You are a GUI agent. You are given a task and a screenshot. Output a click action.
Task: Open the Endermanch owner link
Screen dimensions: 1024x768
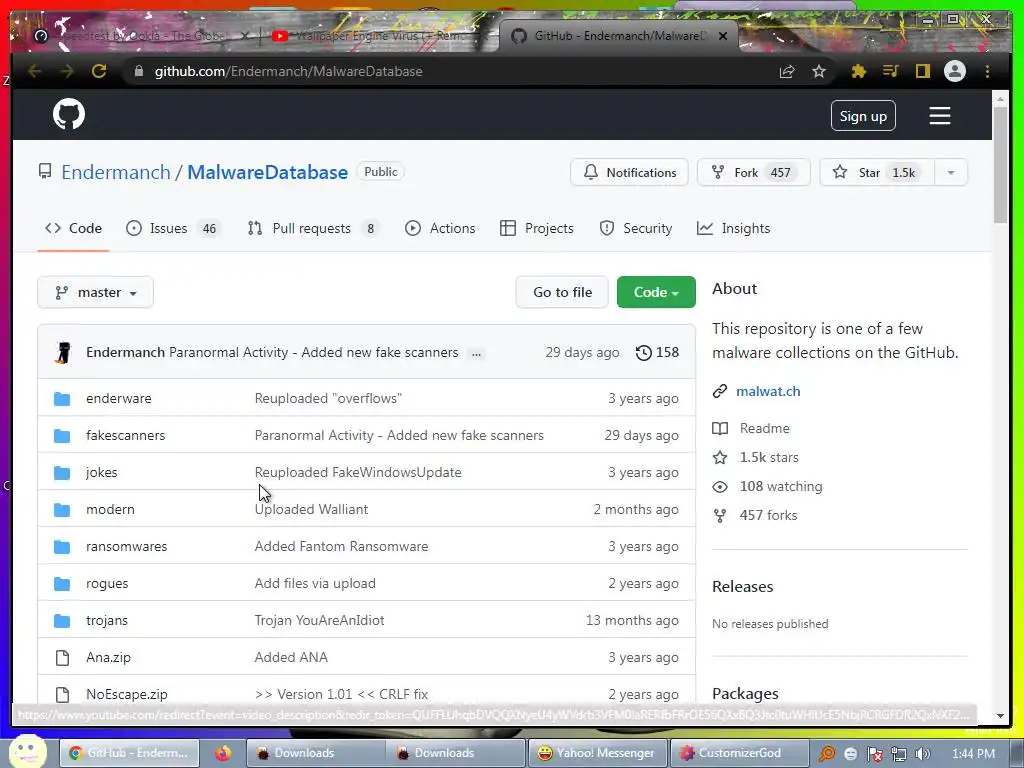point(116,172)
